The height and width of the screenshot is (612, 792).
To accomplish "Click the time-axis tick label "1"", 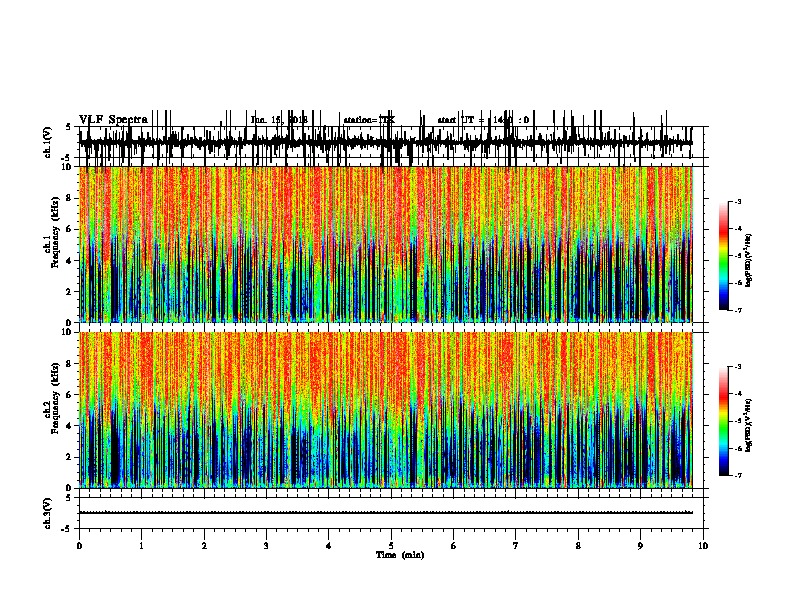I will [142, 546].
